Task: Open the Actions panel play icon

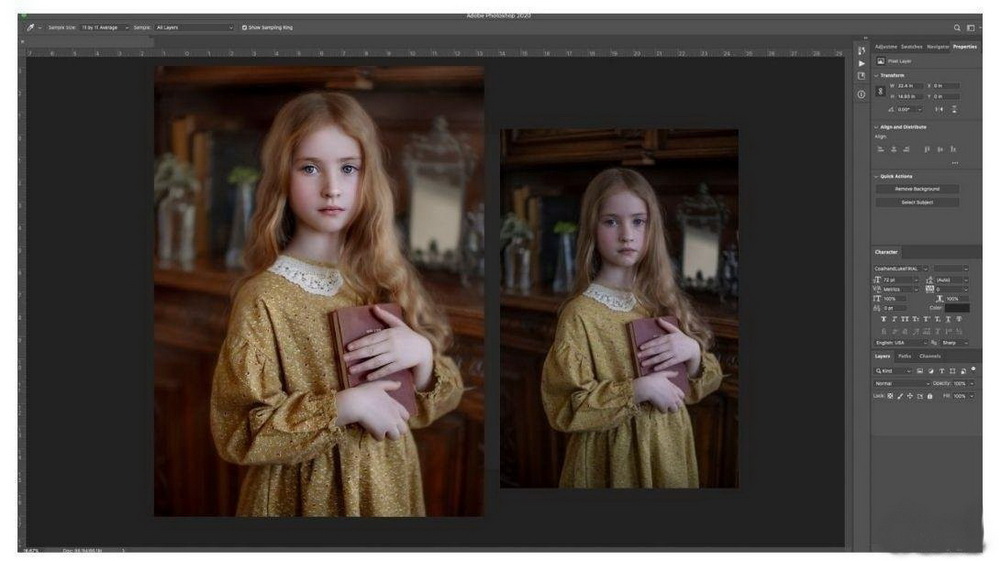Action: tap(862, 63)
